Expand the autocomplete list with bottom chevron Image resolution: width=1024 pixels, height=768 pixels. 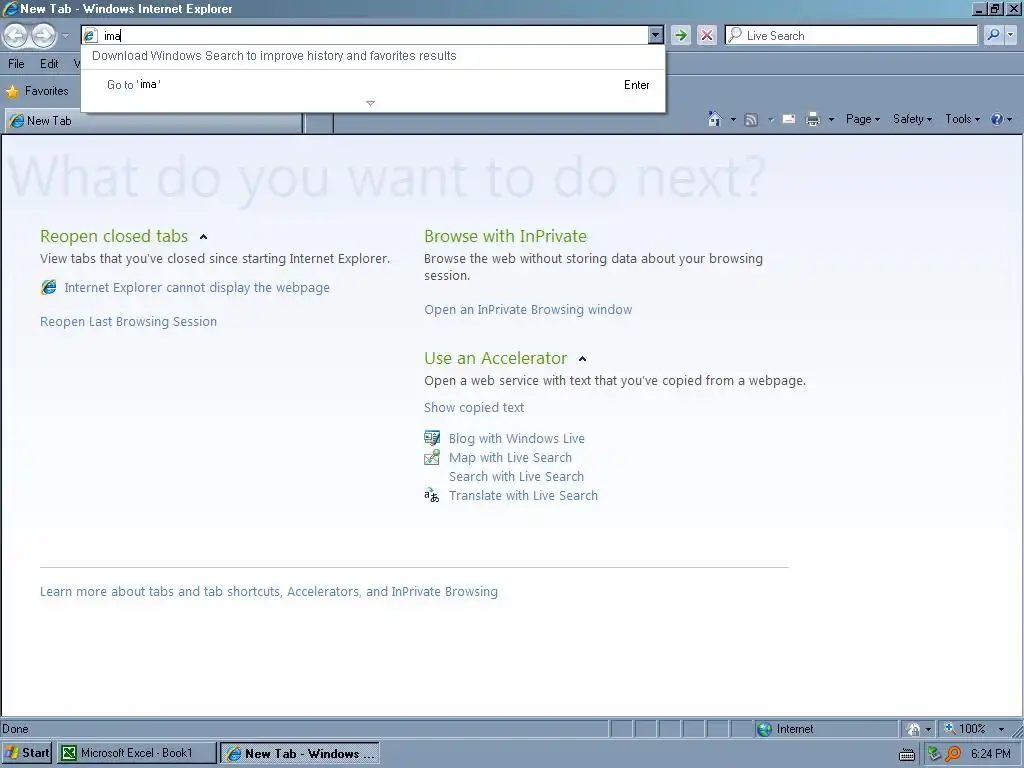click(370, 103)
